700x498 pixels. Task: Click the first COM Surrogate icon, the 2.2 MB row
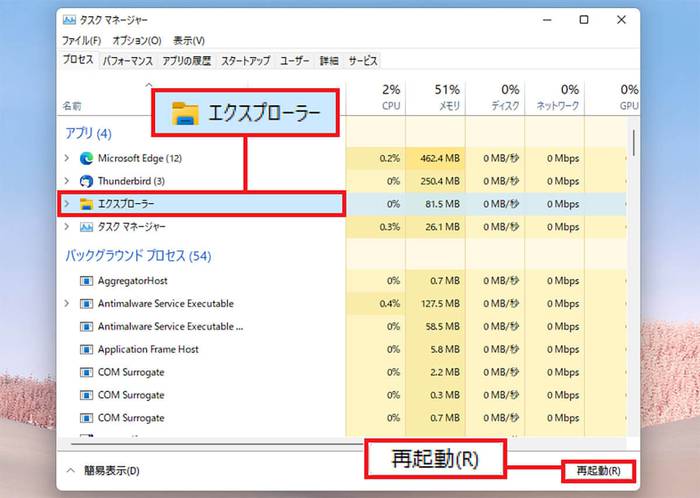click(86, 372)
